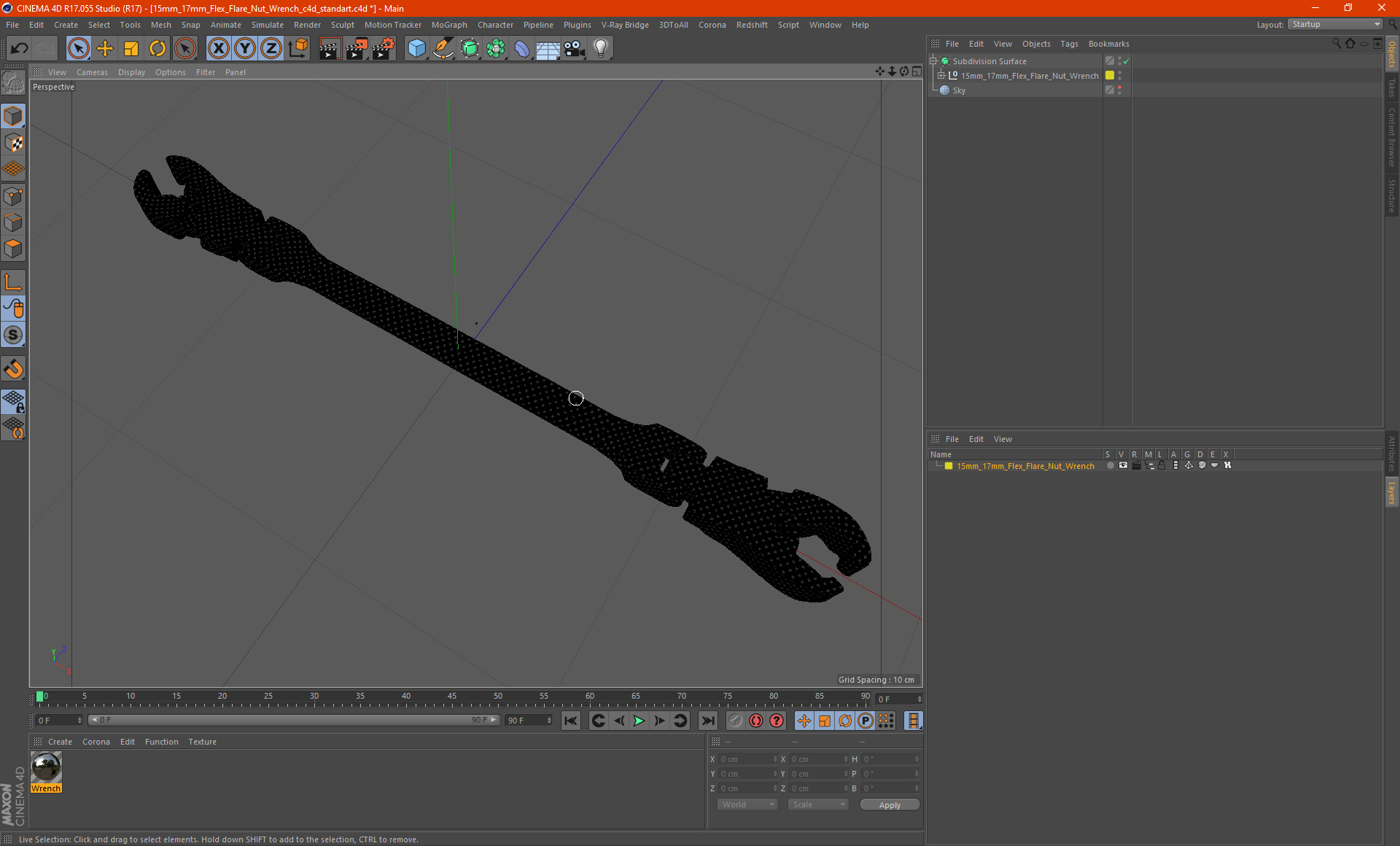
Task: Toggle visibility of Sky object
Action: click(1121, 89)
